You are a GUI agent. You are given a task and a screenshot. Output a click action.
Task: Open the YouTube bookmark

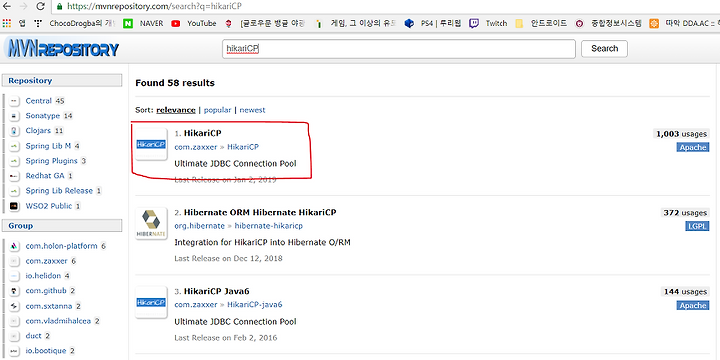pos(193,23)
